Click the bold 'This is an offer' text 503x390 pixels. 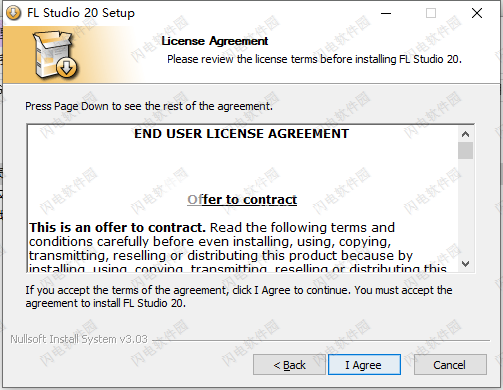coord(117,228)
